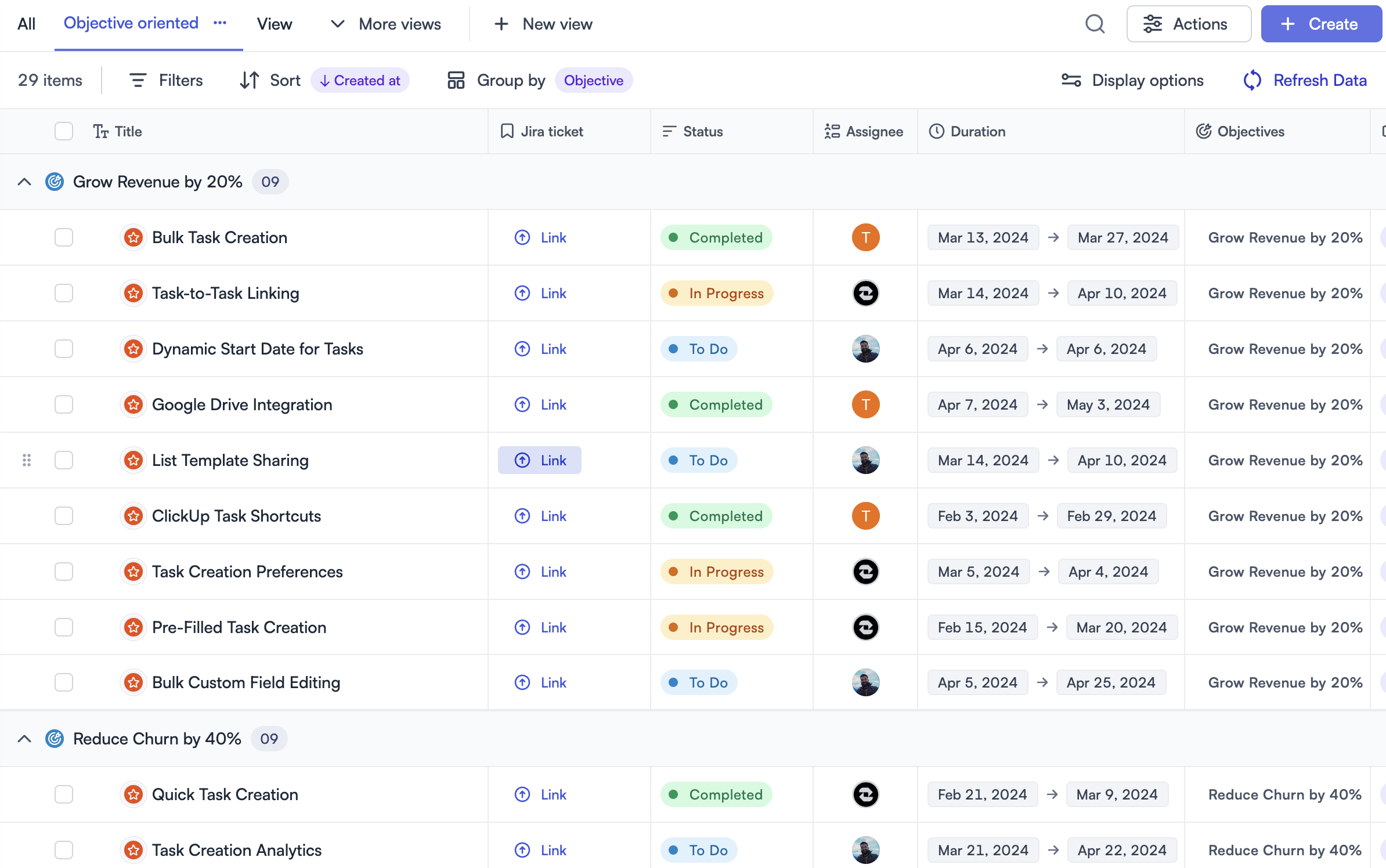Click the three-dots menu beside Objective oriented
1386x868 pixels.
coord(220,23)
